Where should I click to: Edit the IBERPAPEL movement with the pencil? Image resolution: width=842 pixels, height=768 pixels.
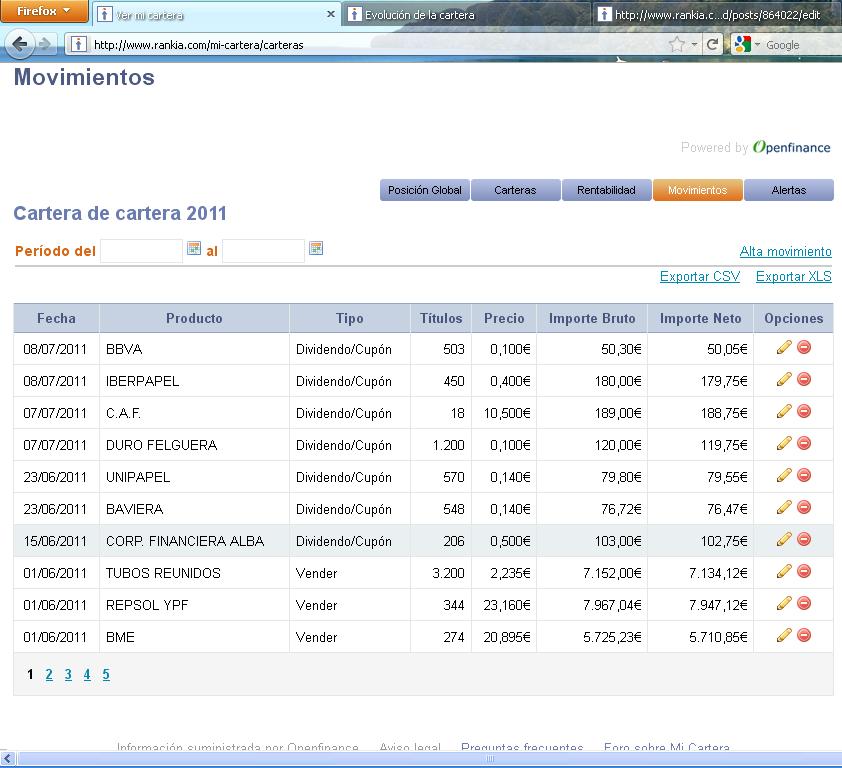(x=784, y=380)
